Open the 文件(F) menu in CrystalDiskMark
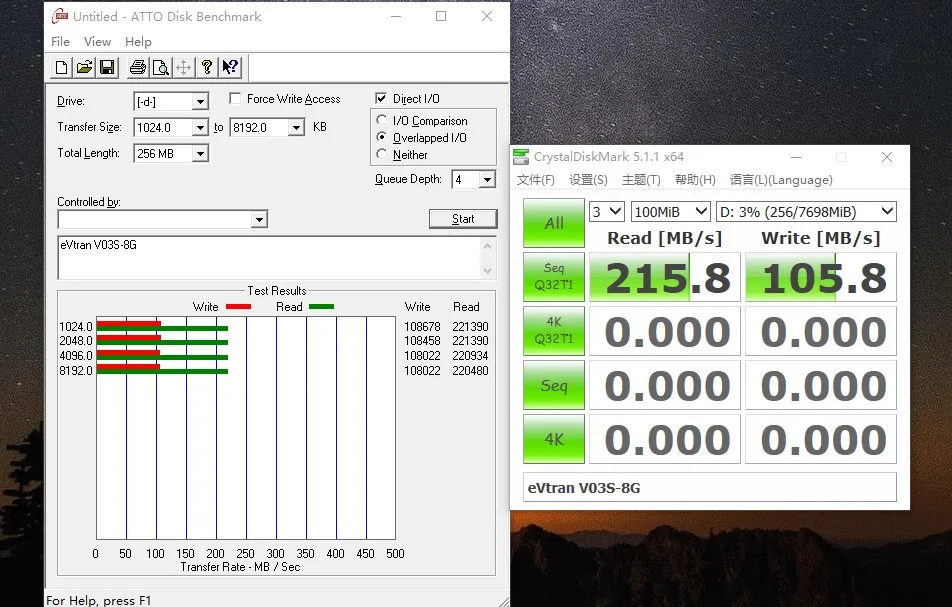952x607 pixels. tap(536, 180)
